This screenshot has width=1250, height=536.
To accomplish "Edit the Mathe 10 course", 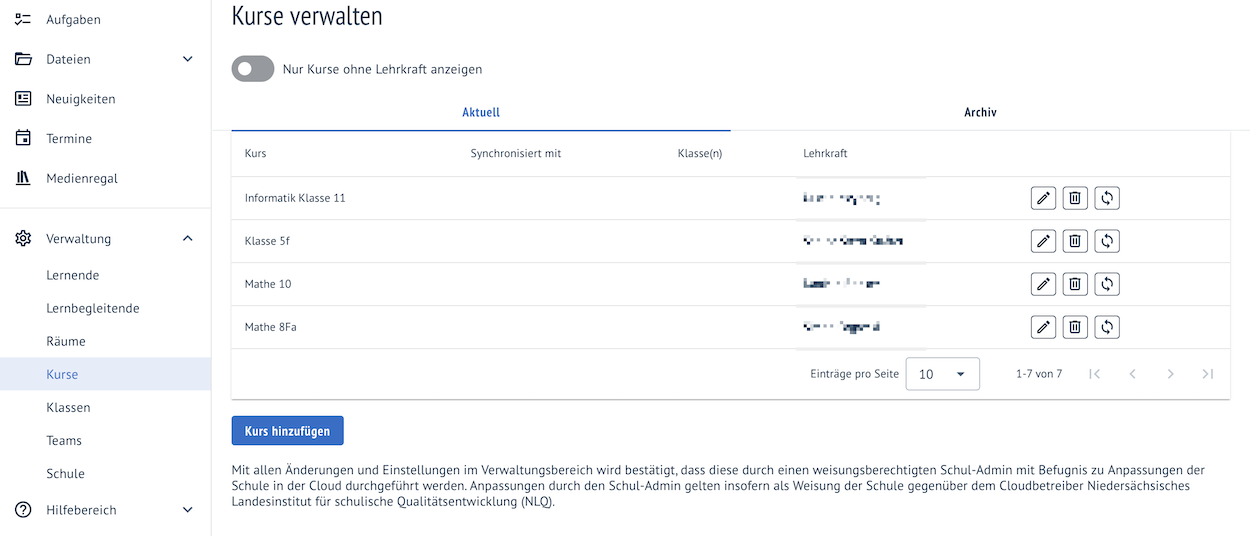I will click(1043, 284).
